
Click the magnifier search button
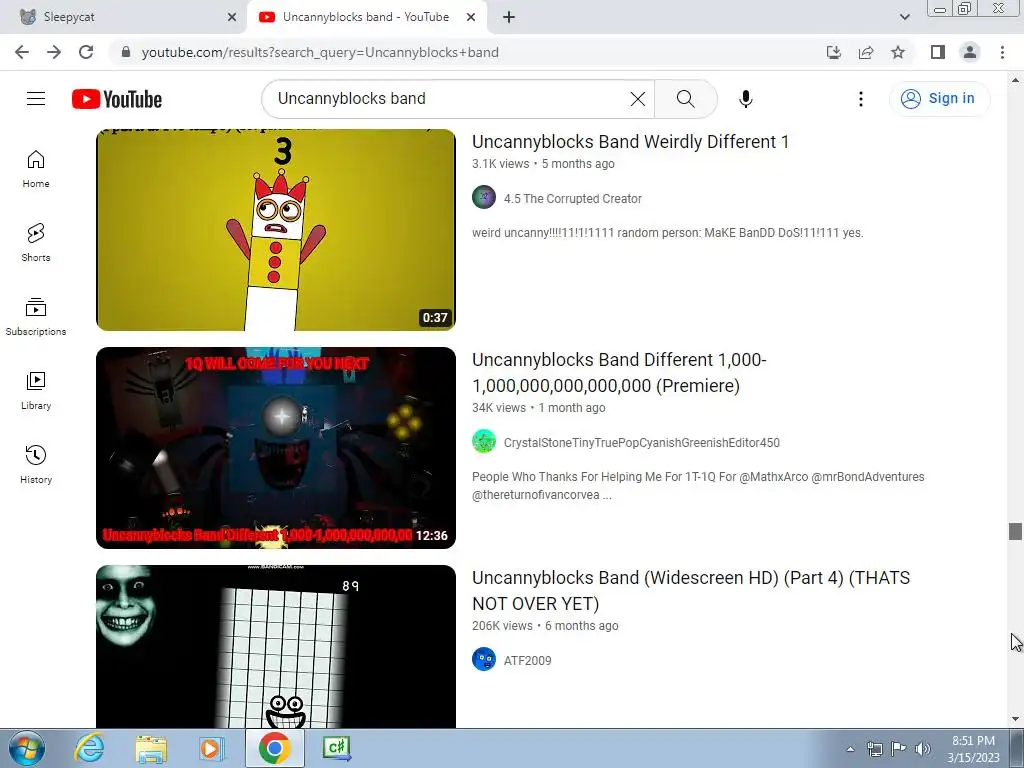686,99
